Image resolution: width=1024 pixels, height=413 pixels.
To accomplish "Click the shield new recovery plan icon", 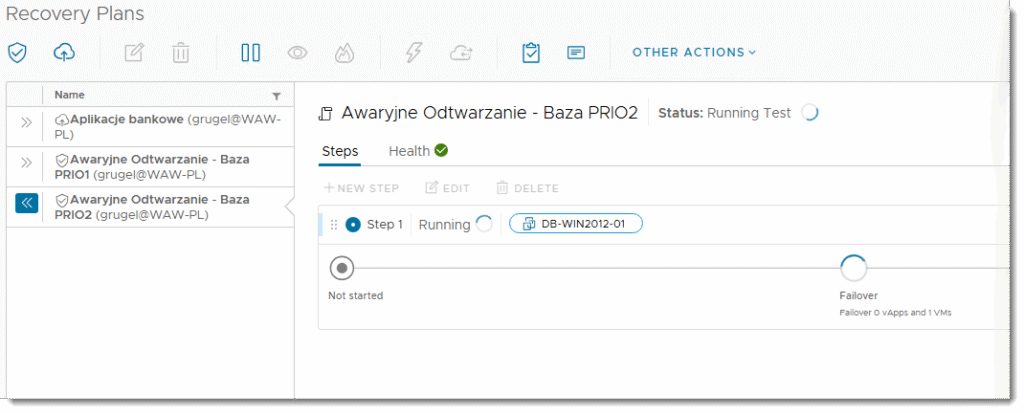I will (x=17, y=52).
